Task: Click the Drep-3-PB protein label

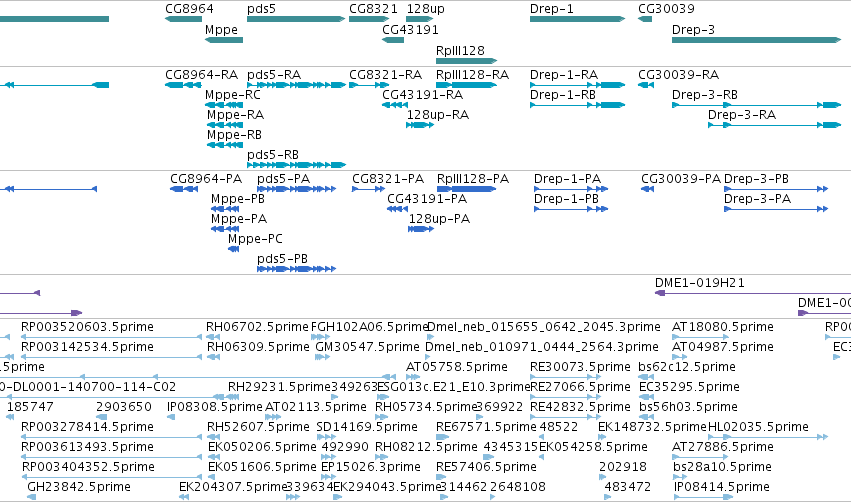Action: (757, 179)
